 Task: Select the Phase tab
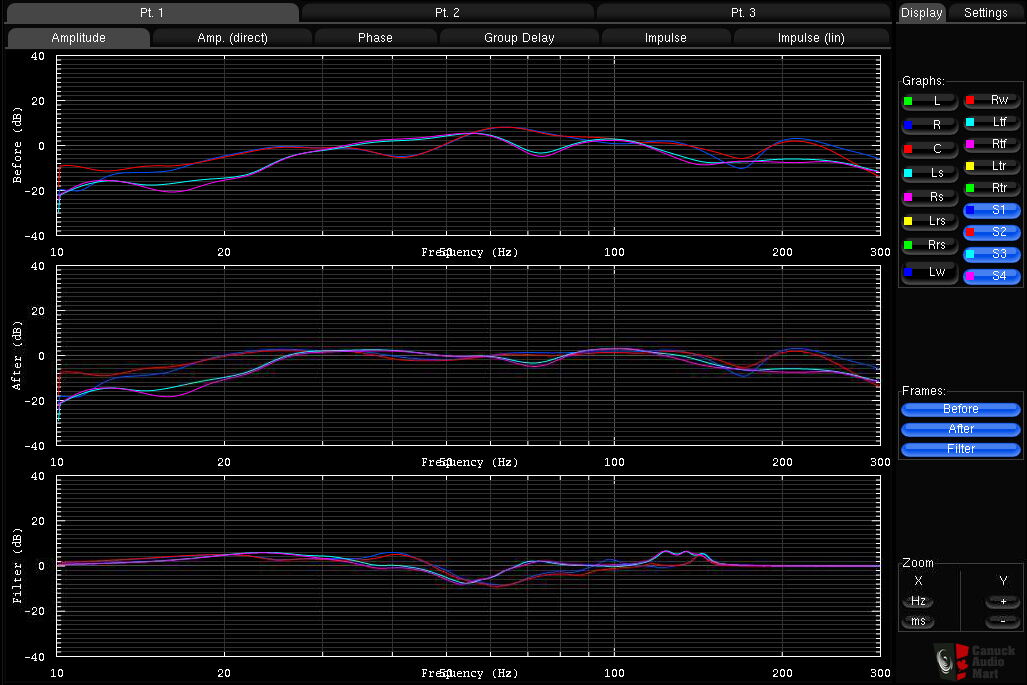click(375, 38)
